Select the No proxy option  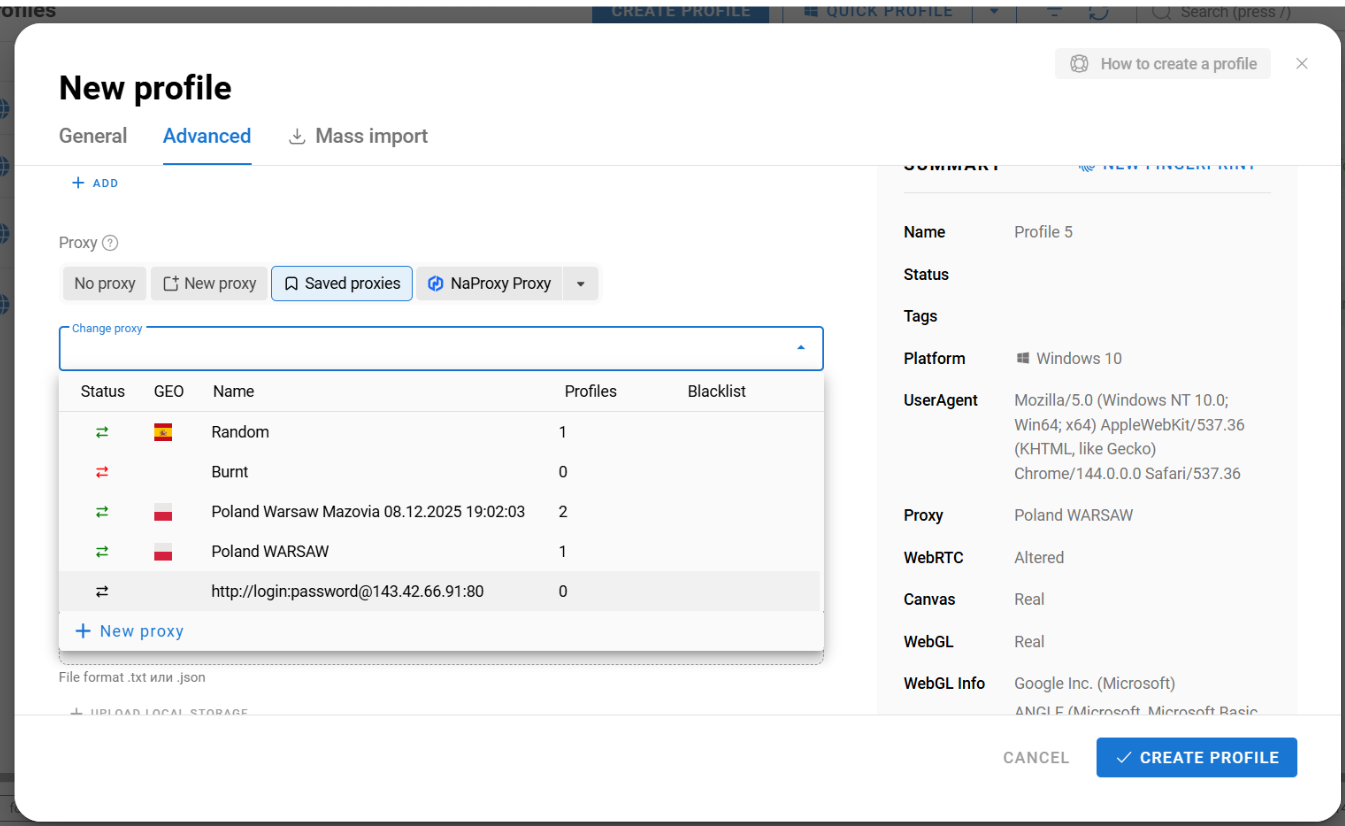coord(105,284)
